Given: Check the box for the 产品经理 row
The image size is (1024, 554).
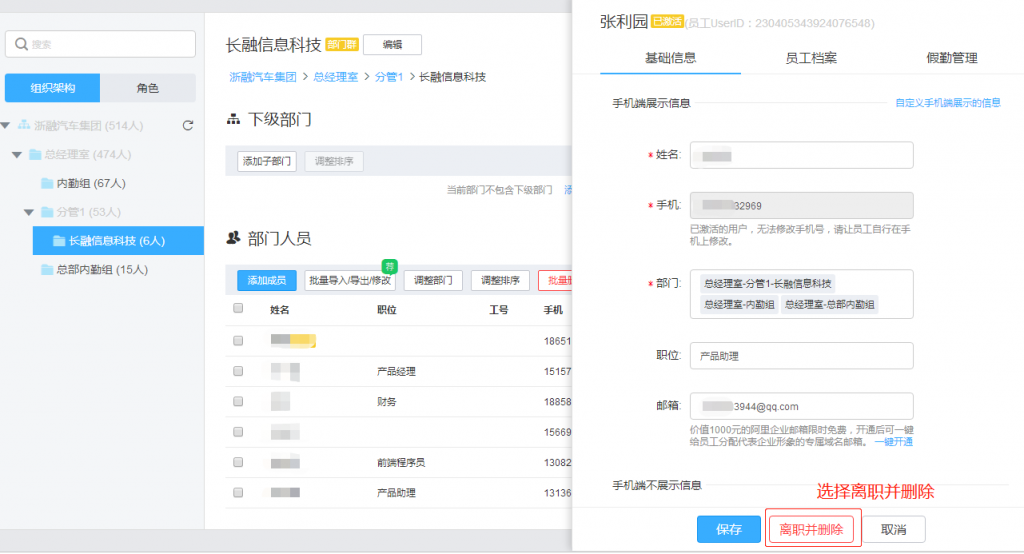Looking at the screenshot, I should point(238,371).
